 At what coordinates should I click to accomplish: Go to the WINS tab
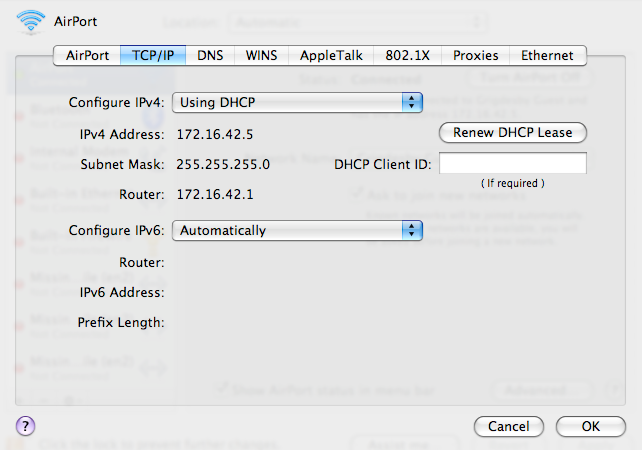261,56
